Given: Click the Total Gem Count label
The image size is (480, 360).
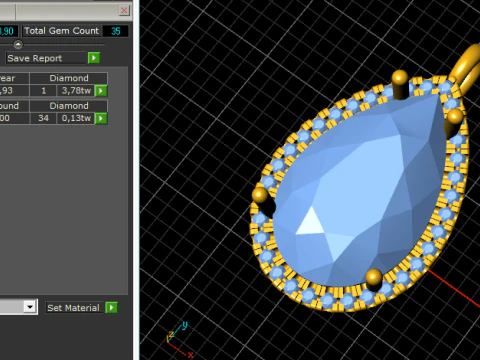Looking at the screenshot, I should coord(62,31).
